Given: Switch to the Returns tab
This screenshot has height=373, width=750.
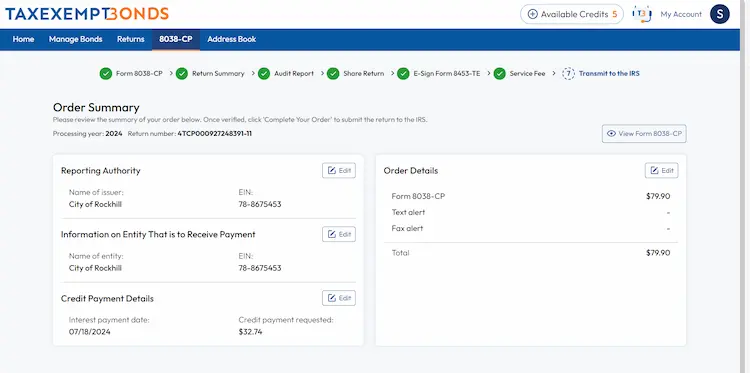Looking at the screenshot, I should (131, 39).
